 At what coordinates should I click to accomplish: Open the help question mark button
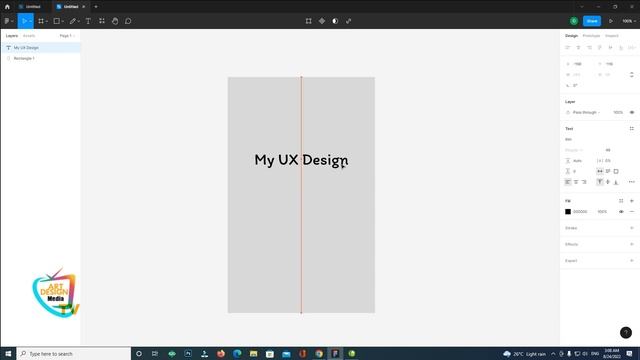tap(626, 333)
